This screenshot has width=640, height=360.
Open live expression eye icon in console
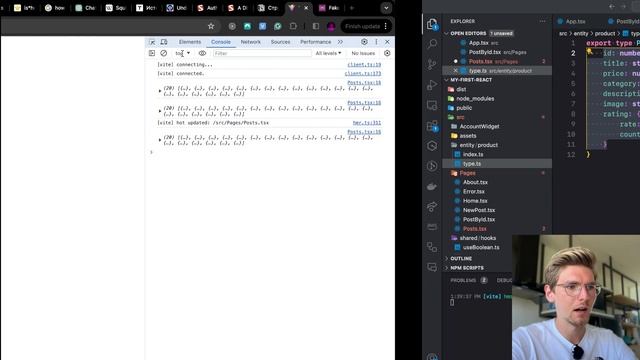point(202,53)
